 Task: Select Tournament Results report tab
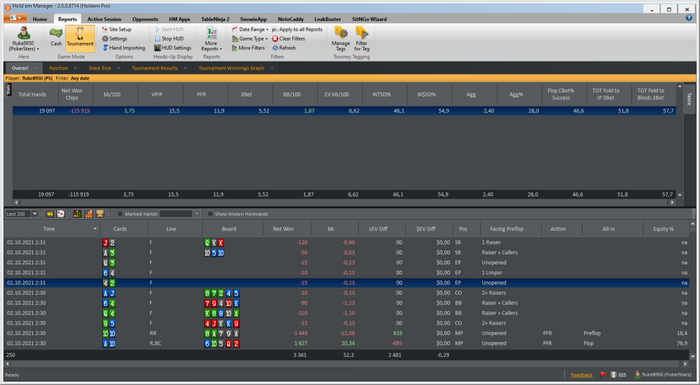click(x=154, y=68)
